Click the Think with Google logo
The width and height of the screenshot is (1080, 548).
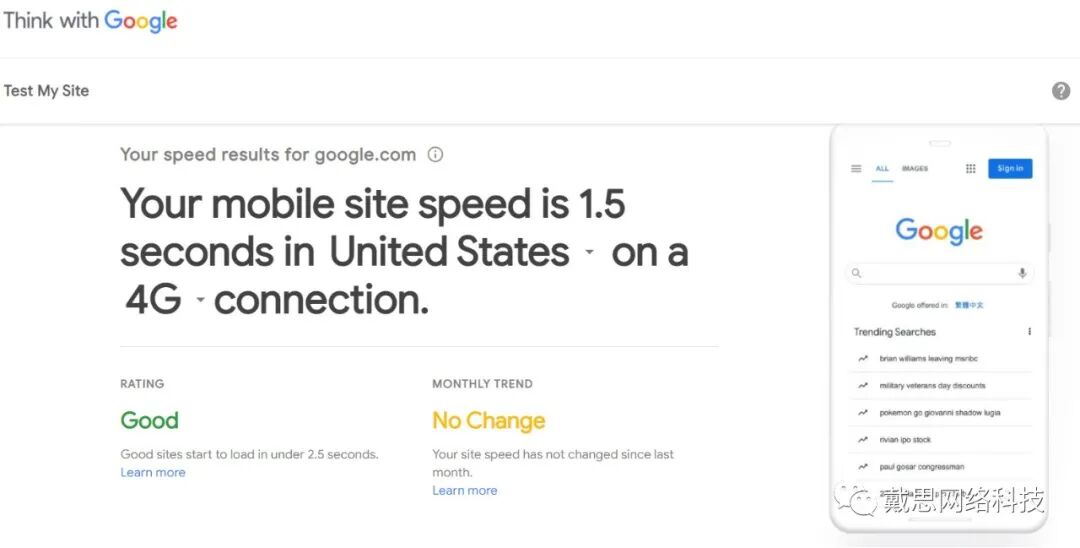[x=90, y=21]
